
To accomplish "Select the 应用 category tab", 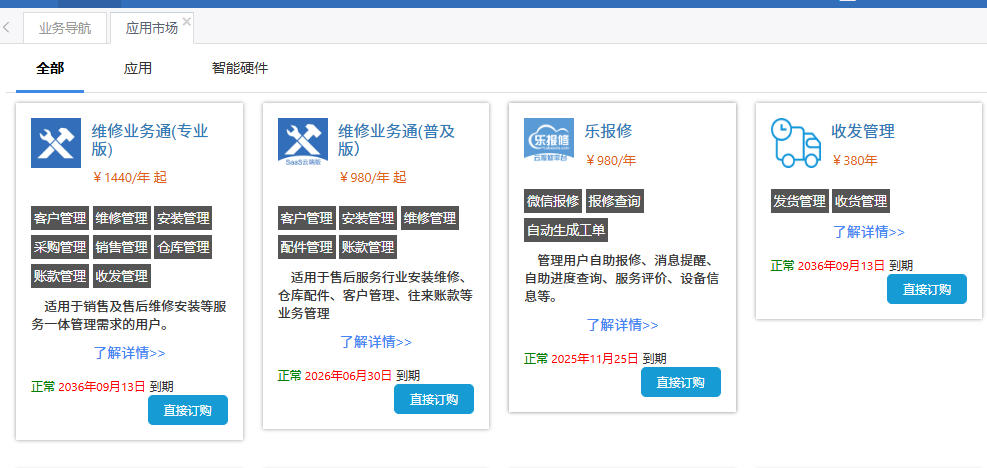I will coord(138,69).
